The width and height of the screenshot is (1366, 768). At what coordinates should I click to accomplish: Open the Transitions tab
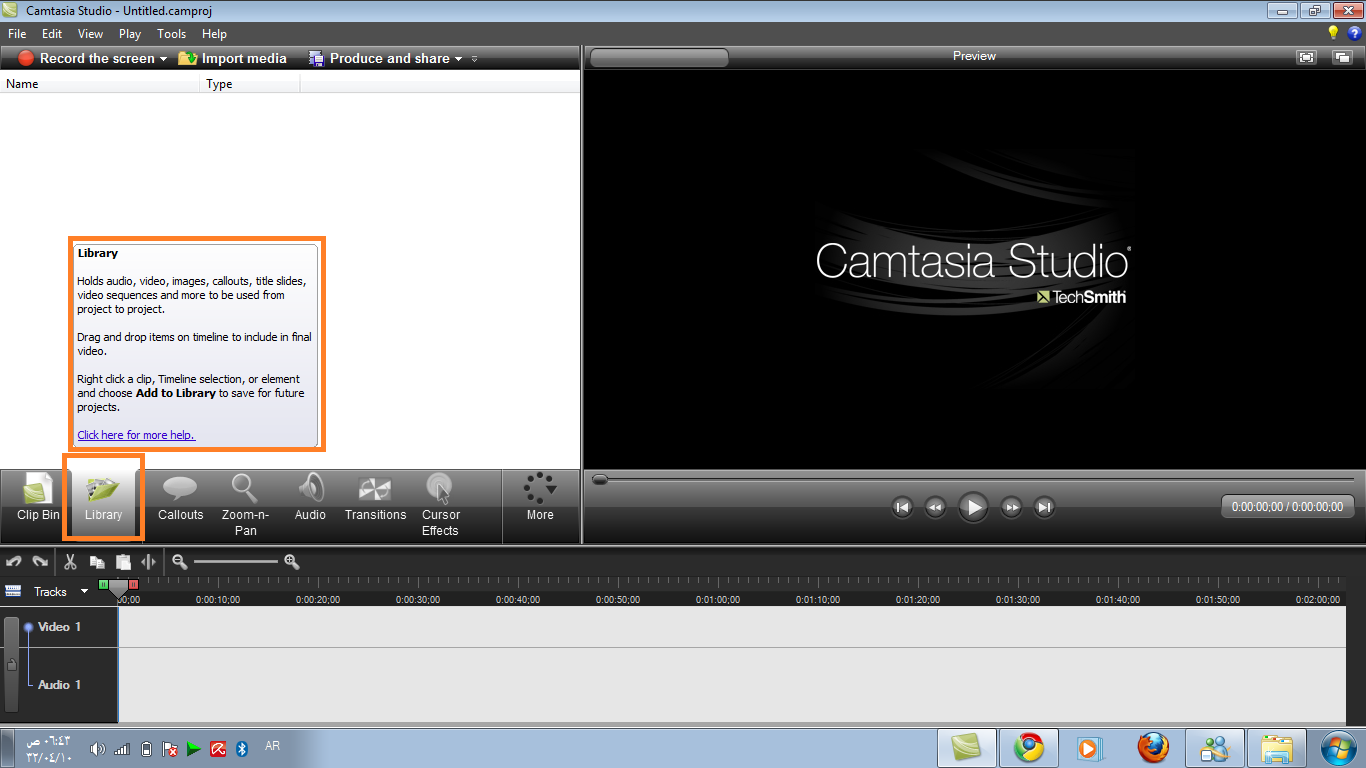[x=375, y=499]
